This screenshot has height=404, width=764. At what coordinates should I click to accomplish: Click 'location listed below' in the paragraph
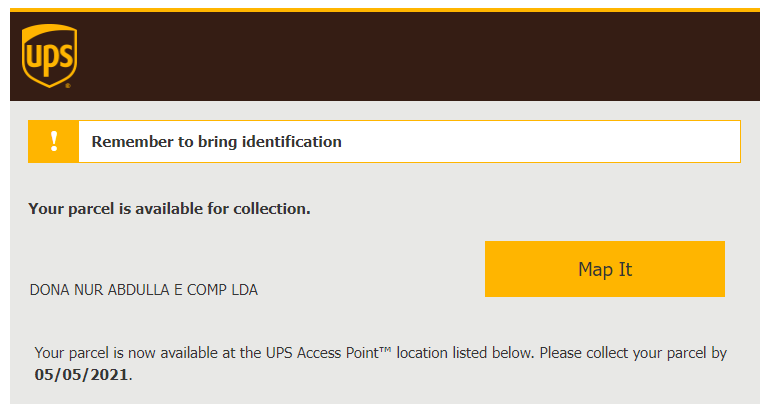[463, 352]
